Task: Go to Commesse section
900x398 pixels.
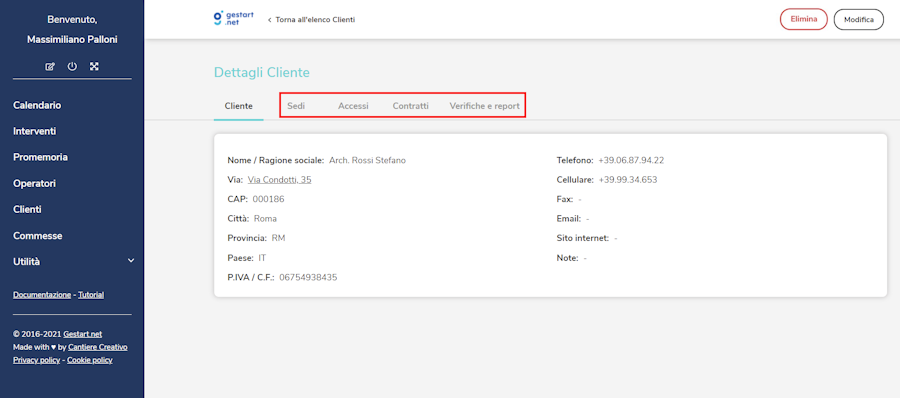Action: (x=37, y=236)
